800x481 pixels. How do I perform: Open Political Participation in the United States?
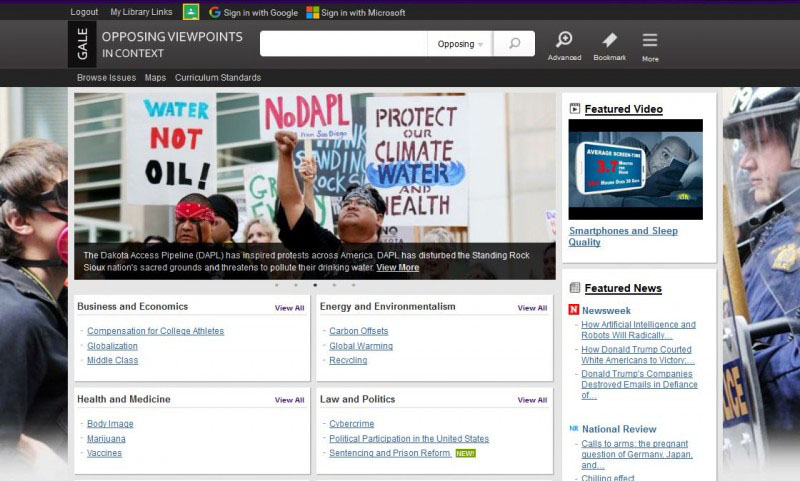[x=409, y=439]
